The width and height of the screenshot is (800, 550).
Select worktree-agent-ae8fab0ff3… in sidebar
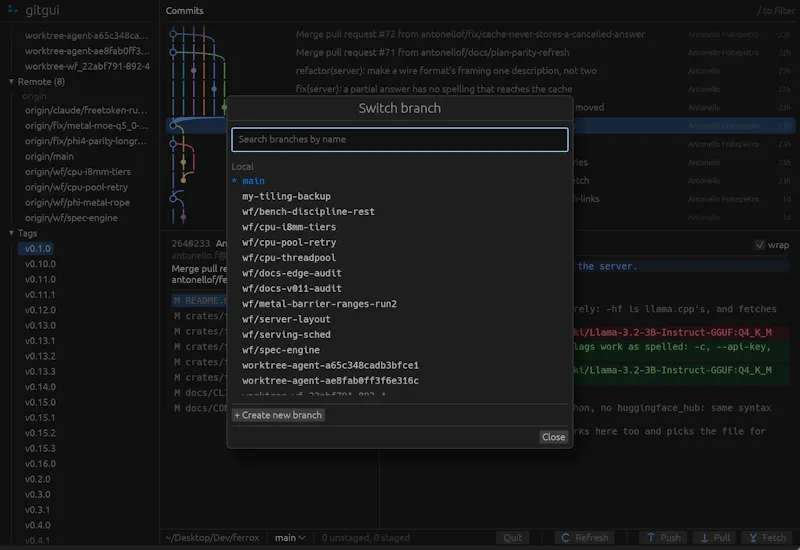click(x=87, y=51)
